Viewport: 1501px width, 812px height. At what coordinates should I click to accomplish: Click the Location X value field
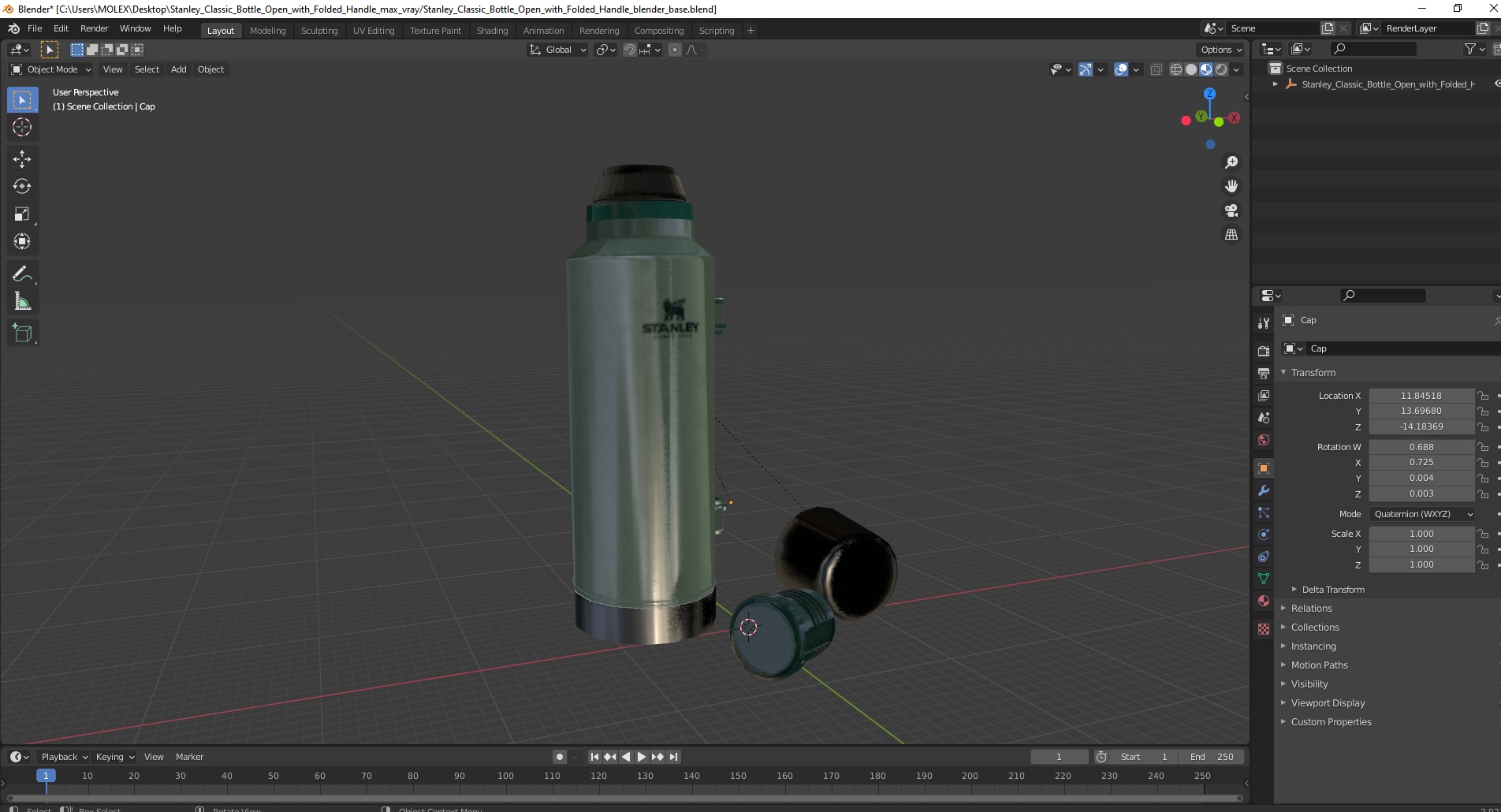(1421, 396)
